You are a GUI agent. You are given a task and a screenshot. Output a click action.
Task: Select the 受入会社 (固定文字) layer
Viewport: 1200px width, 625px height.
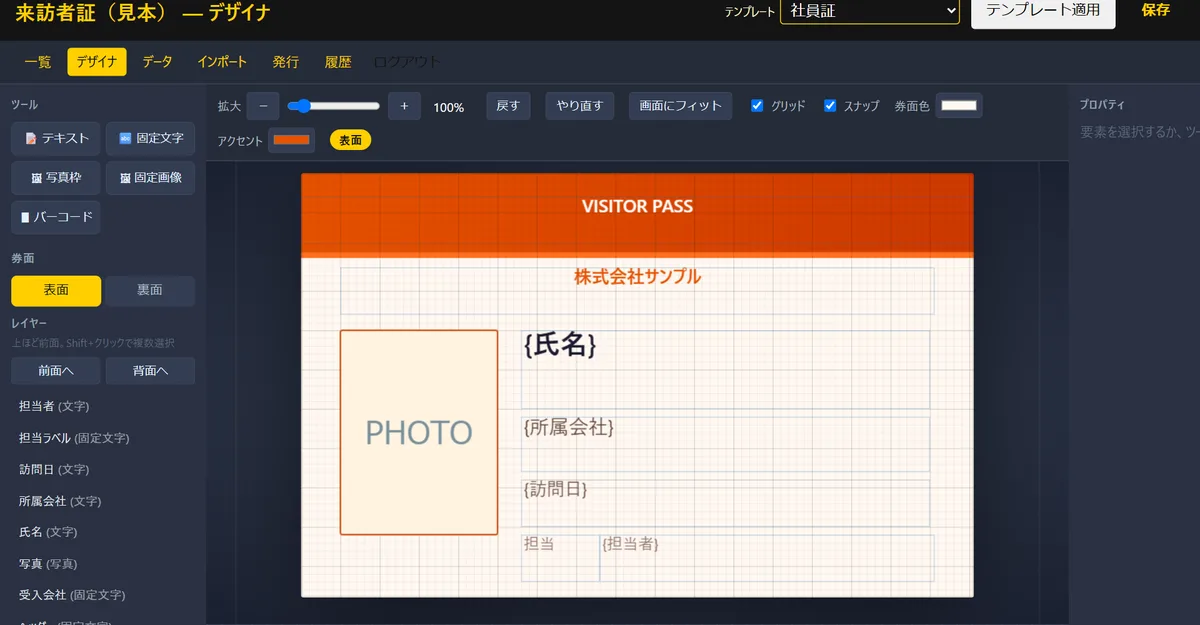(x=103, y=595)
